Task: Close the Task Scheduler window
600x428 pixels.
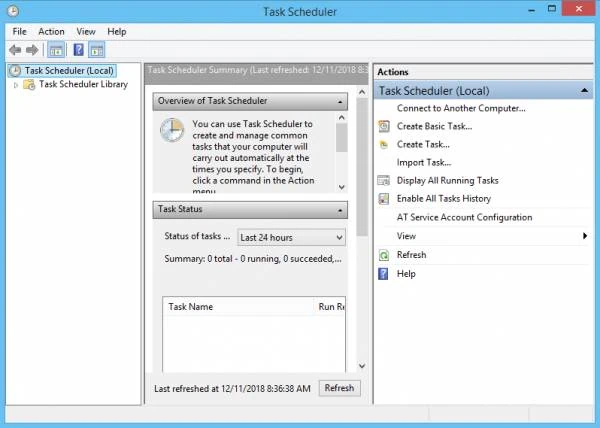Action: pos(579,9)
